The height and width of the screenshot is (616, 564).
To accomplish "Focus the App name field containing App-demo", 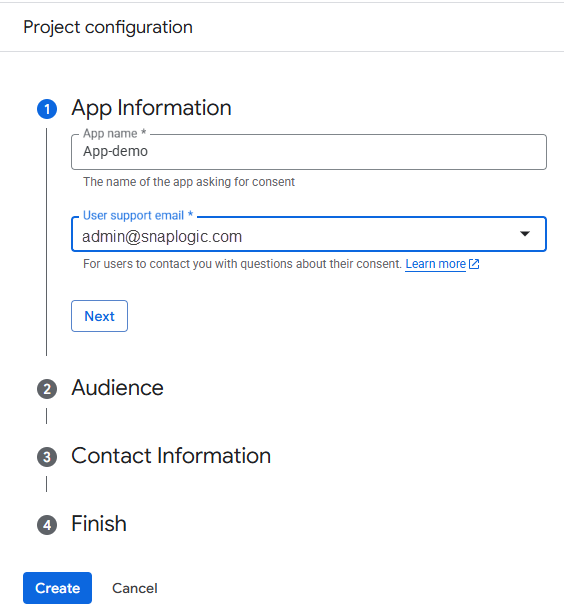I will point(309,152).
